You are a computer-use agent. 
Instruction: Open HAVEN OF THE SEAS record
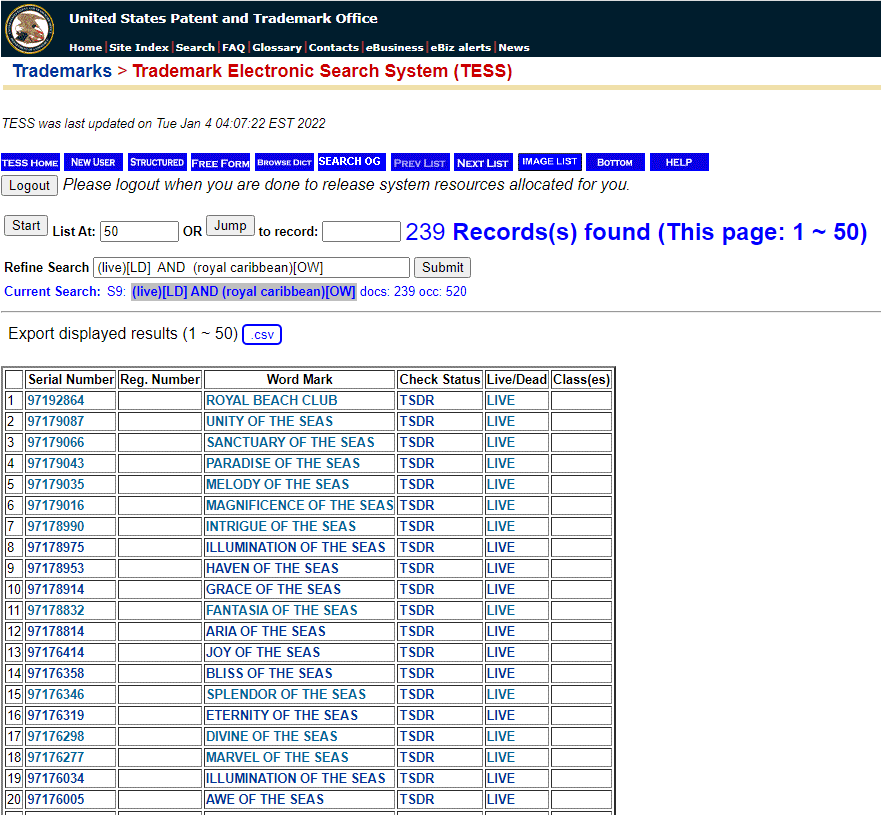pyautogui.click(x=272, y=568)
